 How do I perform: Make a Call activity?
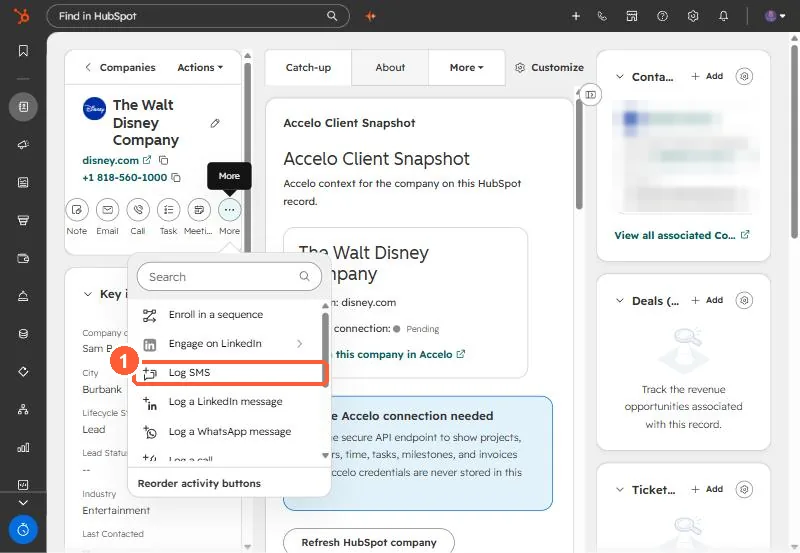(138, 210)
